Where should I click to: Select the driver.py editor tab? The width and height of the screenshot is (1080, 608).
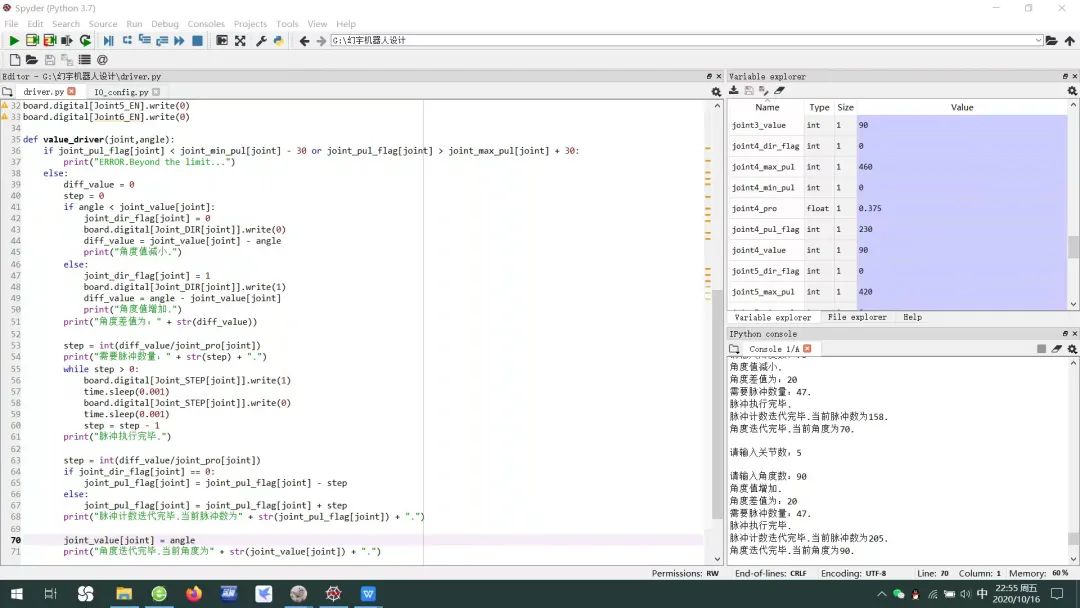(x=43, y=92)
